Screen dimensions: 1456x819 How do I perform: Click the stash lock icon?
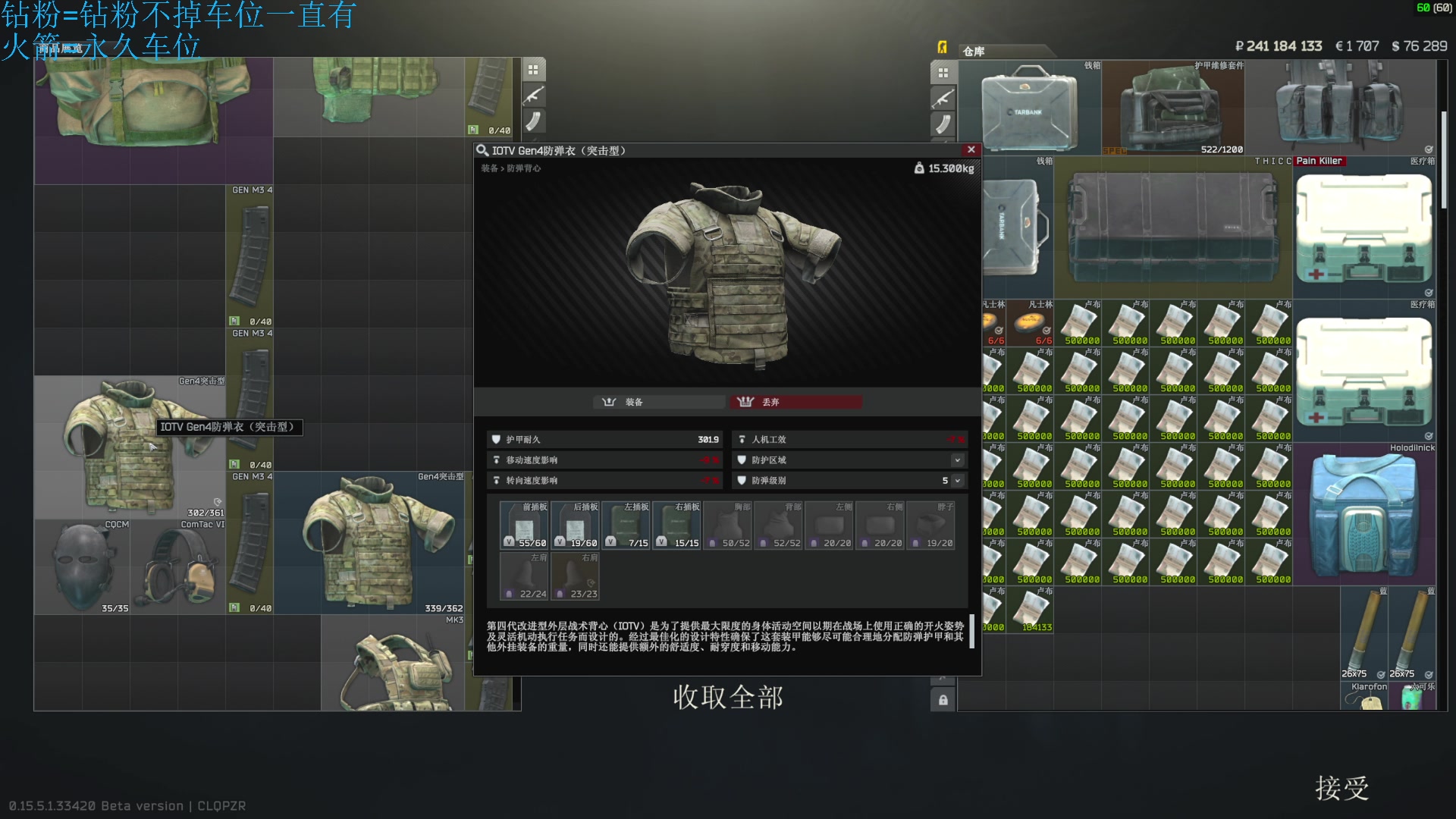[943, 700]
